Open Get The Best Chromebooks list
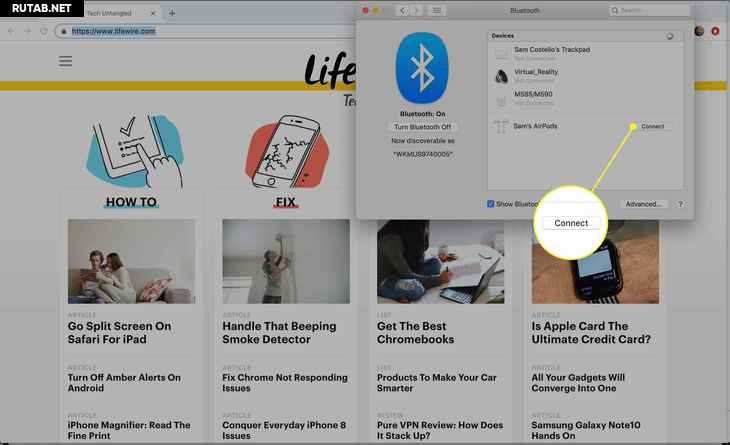This screenshot has height=445, width=730. pyautogui.click(x=415, y=333)
